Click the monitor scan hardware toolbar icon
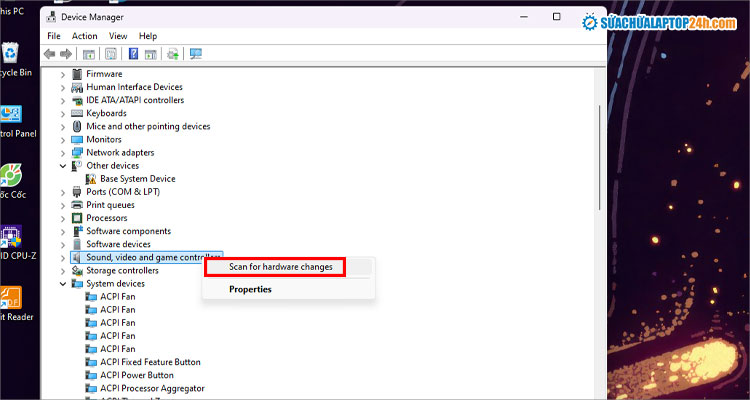This screenshot has width=750, height=400. [195, 54]
